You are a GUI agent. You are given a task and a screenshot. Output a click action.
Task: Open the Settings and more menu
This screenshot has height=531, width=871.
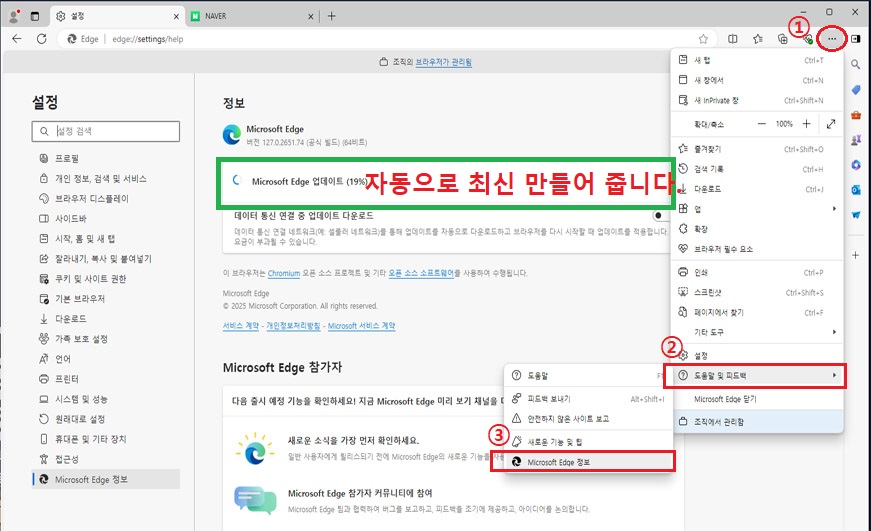pyautogui.click(x=832, y=39)
